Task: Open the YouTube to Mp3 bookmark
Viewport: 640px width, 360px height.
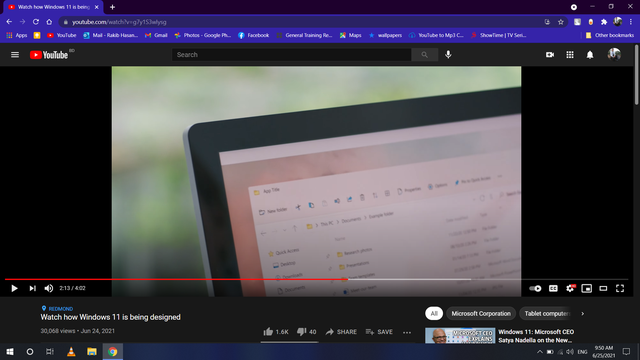Action: [436, 36]
